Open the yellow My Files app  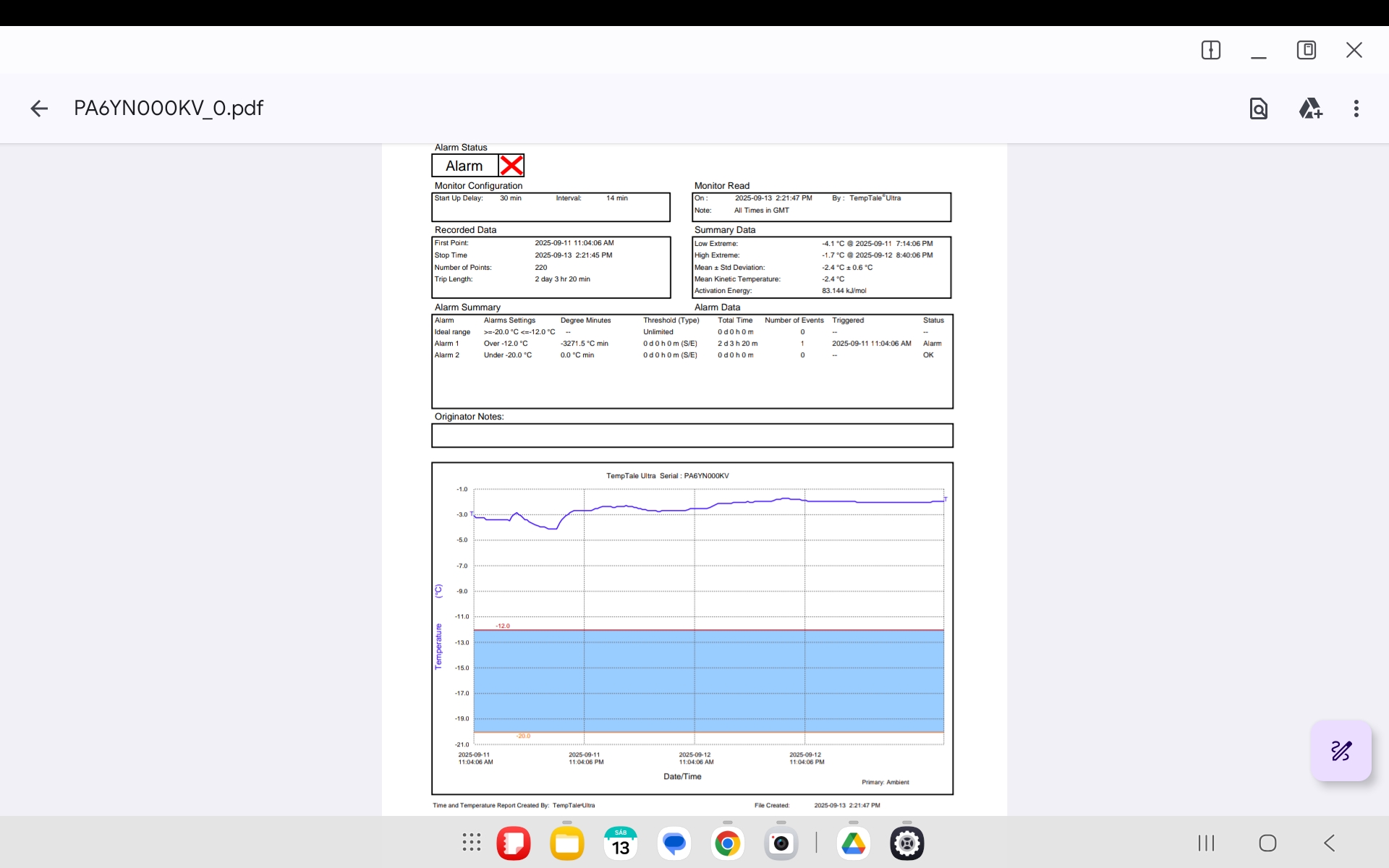tap(567, 843)
